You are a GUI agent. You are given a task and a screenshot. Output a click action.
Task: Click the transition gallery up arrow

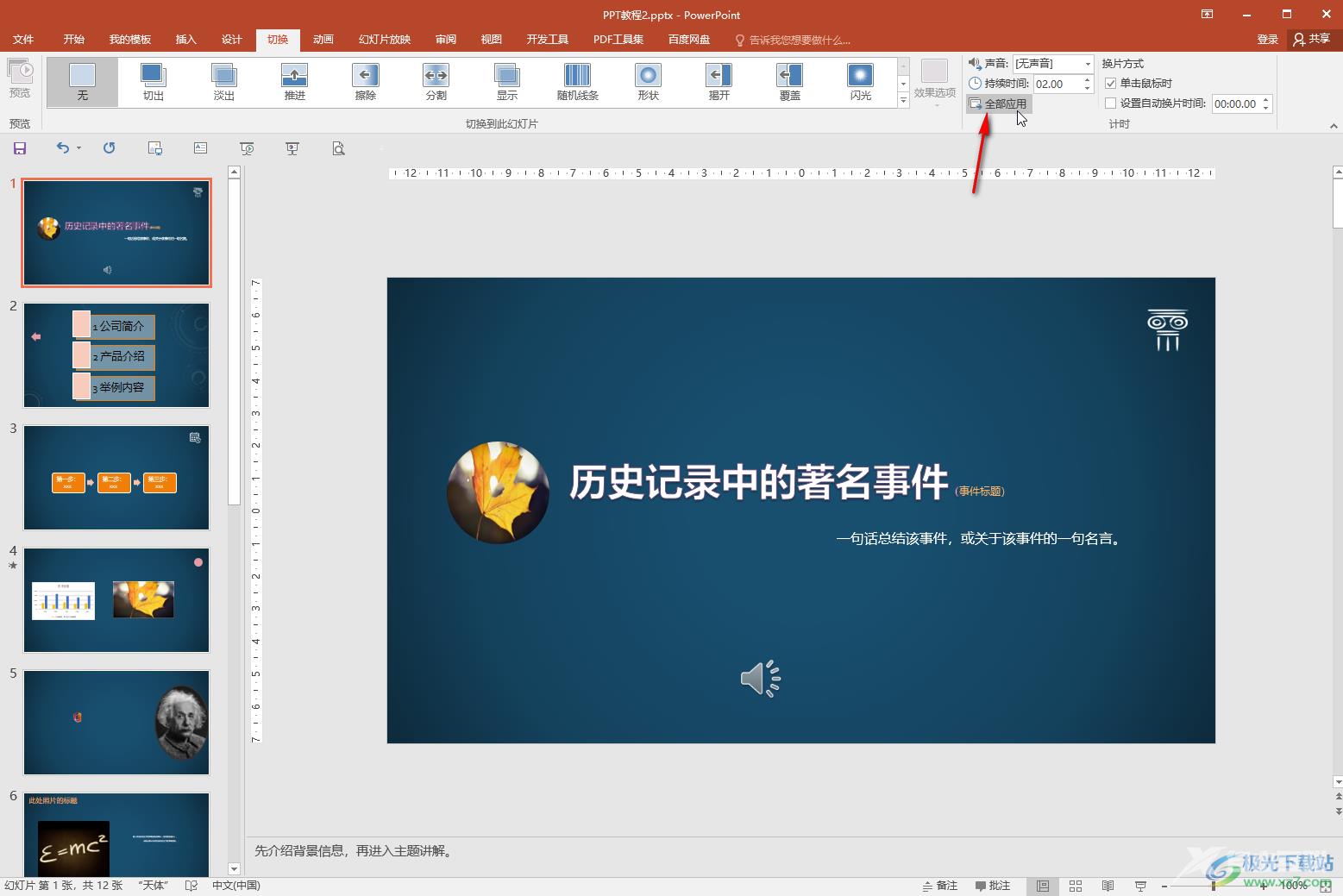(x=903, y=66)
